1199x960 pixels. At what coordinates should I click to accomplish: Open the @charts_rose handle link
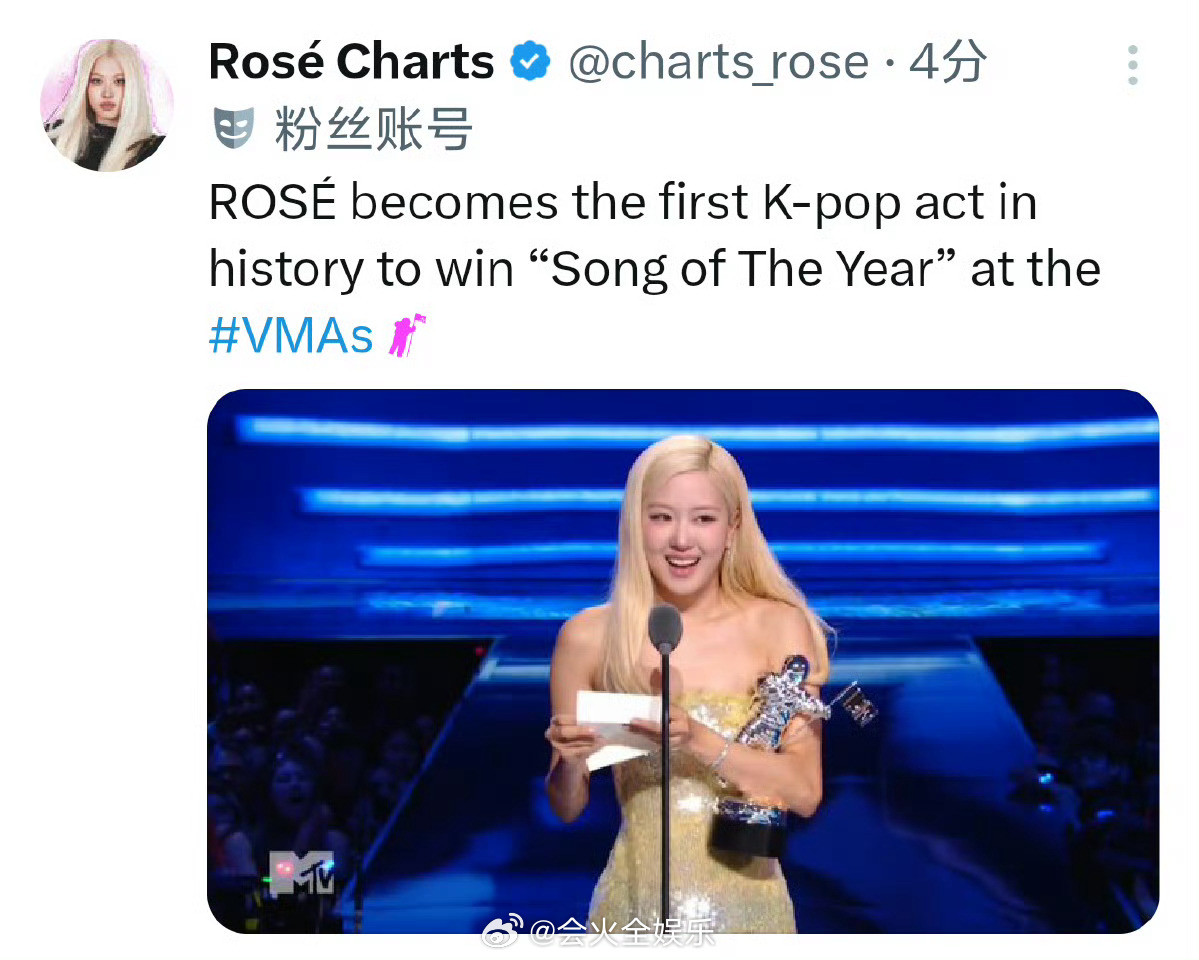pyautogui.click(x=719, y=62)
